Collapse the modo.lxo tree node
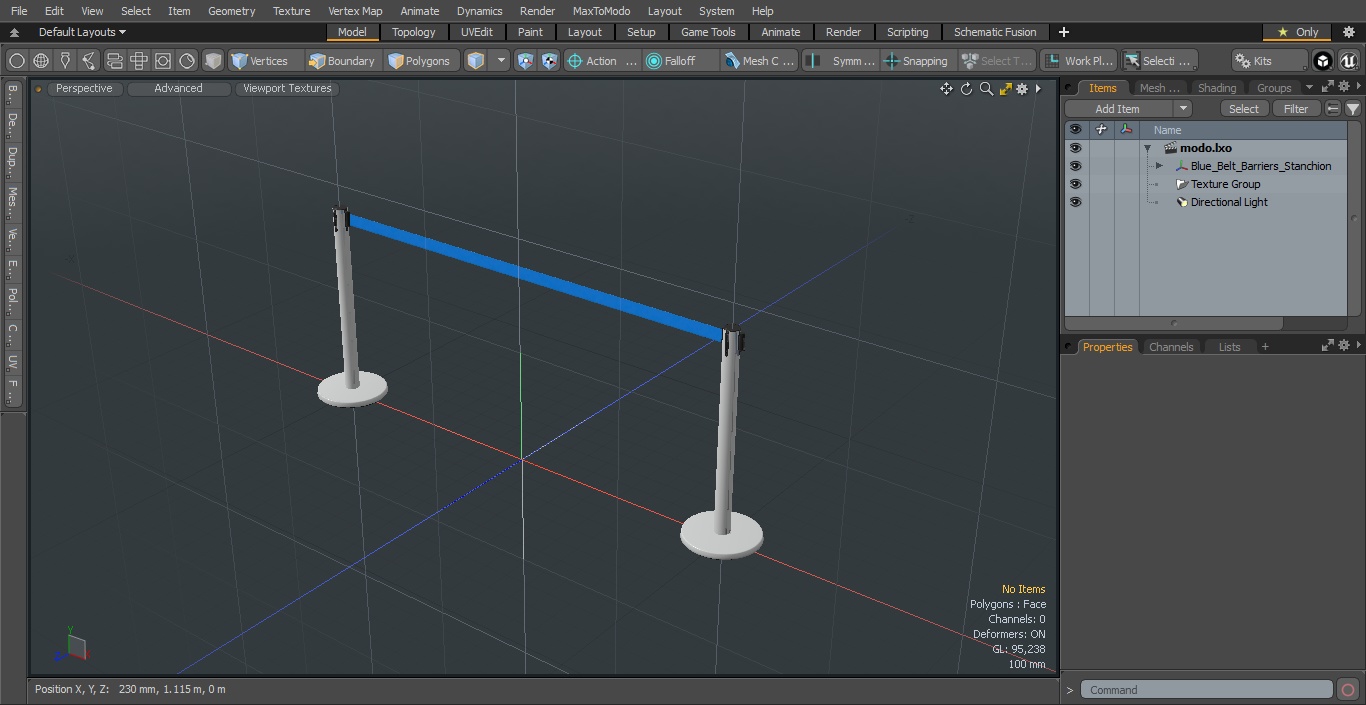The height and width of the screenshot is (705, 1366). (x=1148, y=148)
